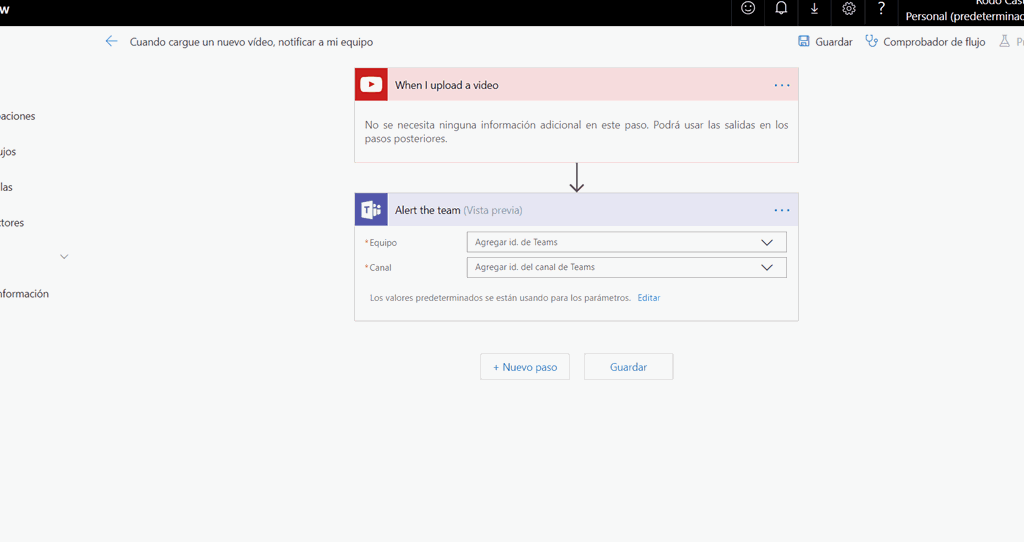The width and height of the screenshot is (1024, 542).
Task: Click the download arrow icon in header
Action: tap(814, 9)
